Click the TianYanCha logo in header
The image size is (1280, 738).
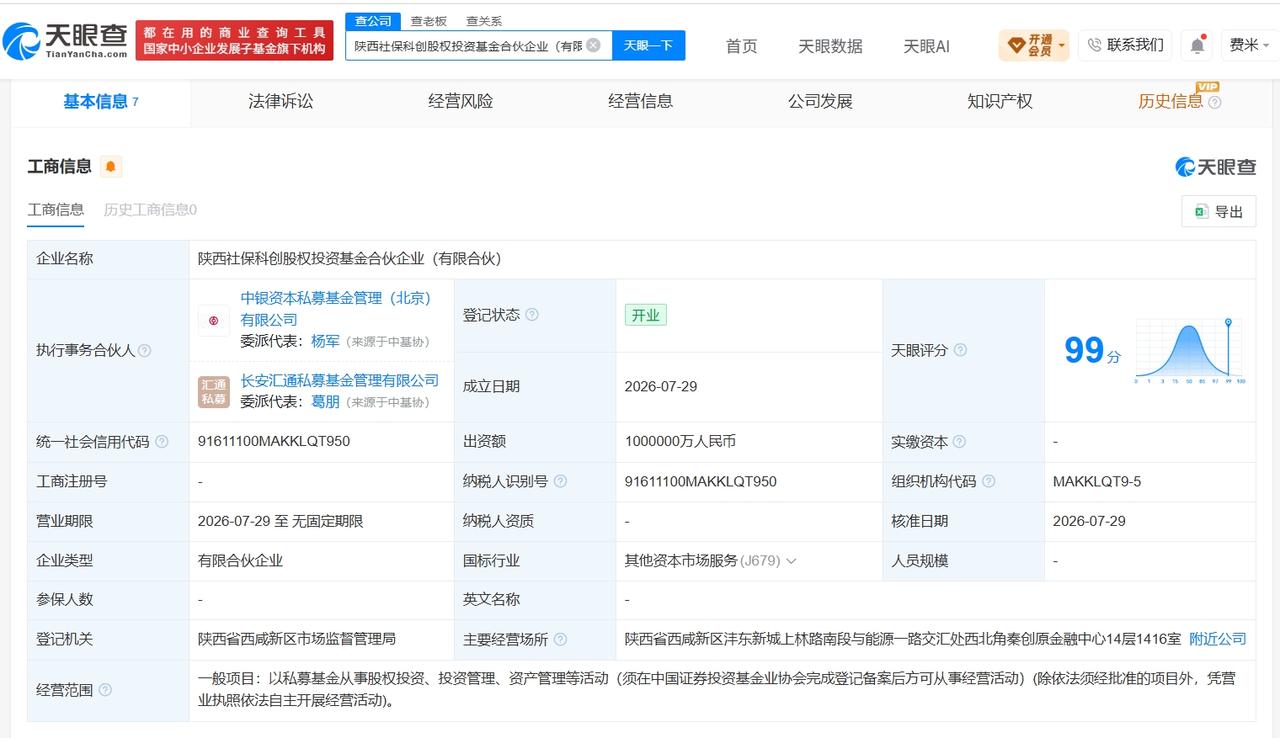pyautogui.click(x=65, y=40)
